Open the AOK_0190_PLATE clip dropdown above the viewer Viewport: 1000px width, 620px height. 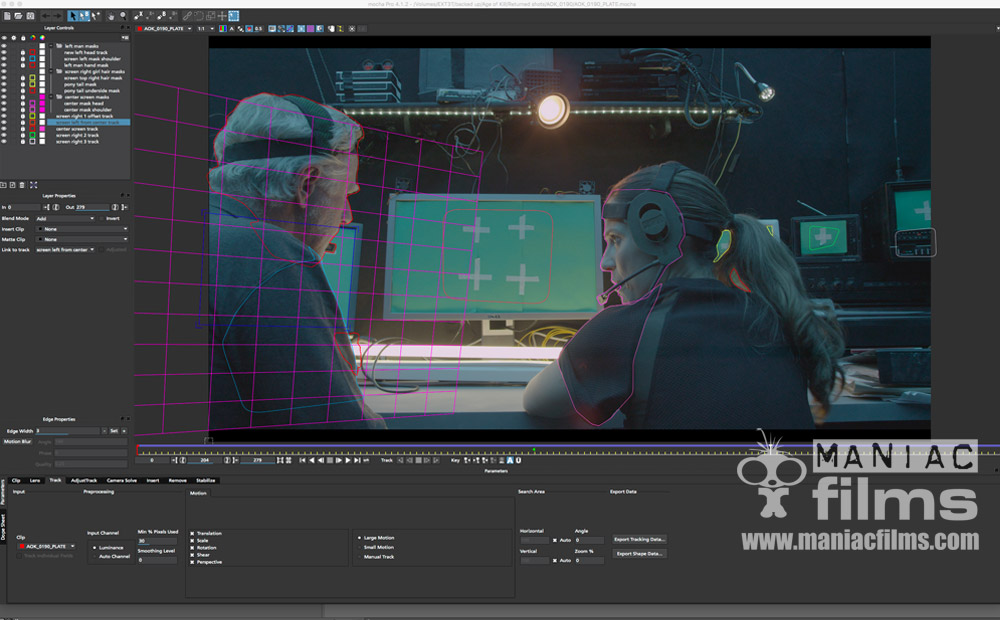[165, 29]
